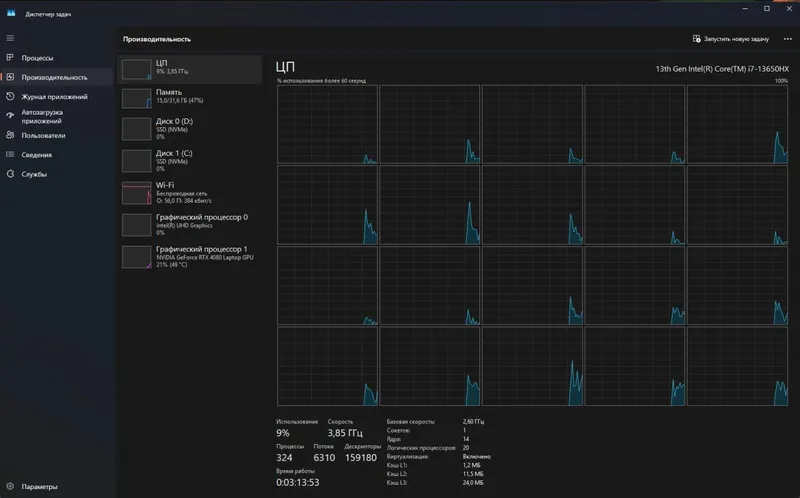Minimize the Диспетчер задач window

[x=745, y=9]
